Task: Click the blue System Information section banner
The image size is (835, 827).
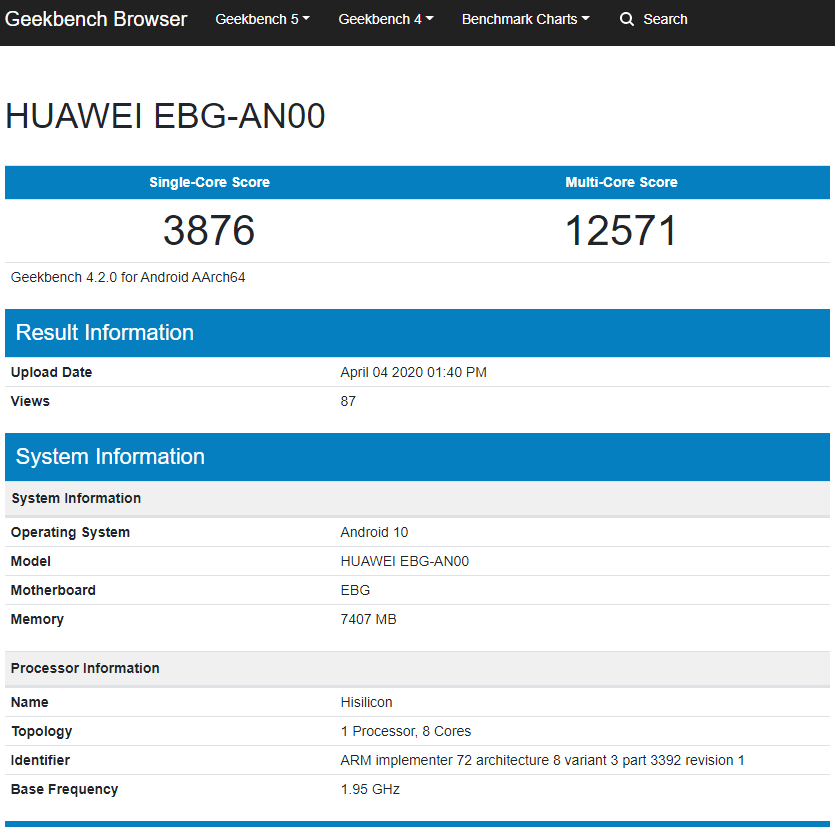Action: click(x=418, y=457)
